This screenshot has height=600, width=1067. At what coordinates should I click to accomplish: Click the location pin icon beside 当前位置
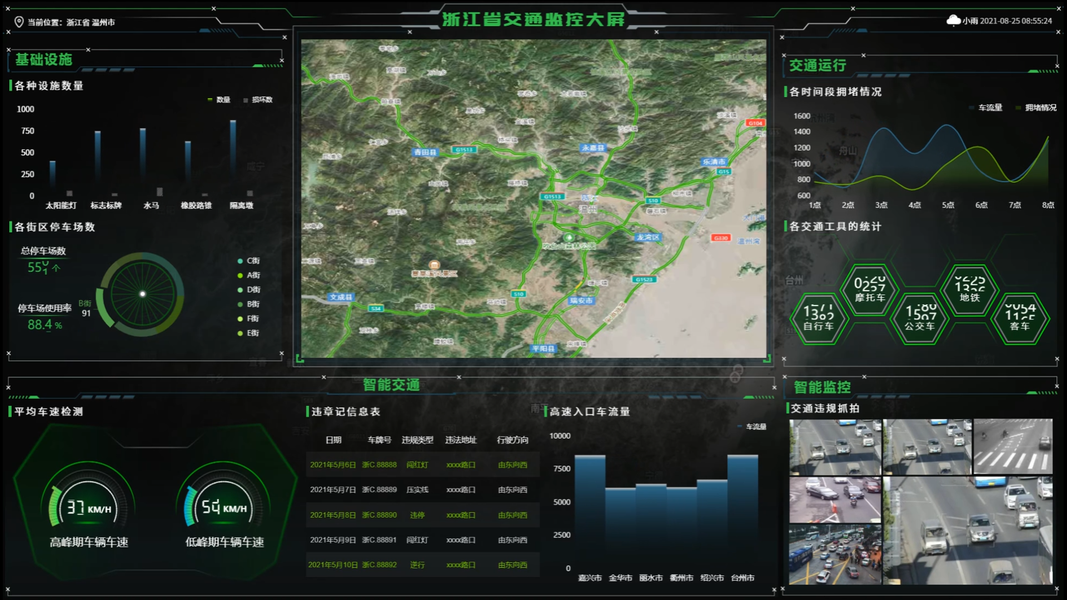(x=18, y=22)
